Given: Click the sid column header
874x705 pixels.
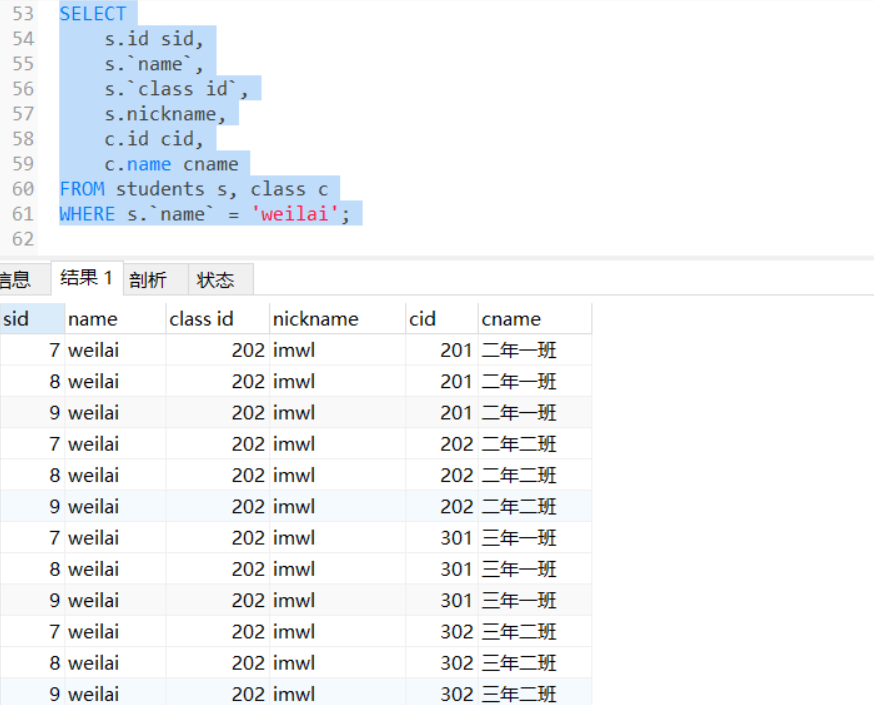Looking at the screenshot, I should (17, 319).
